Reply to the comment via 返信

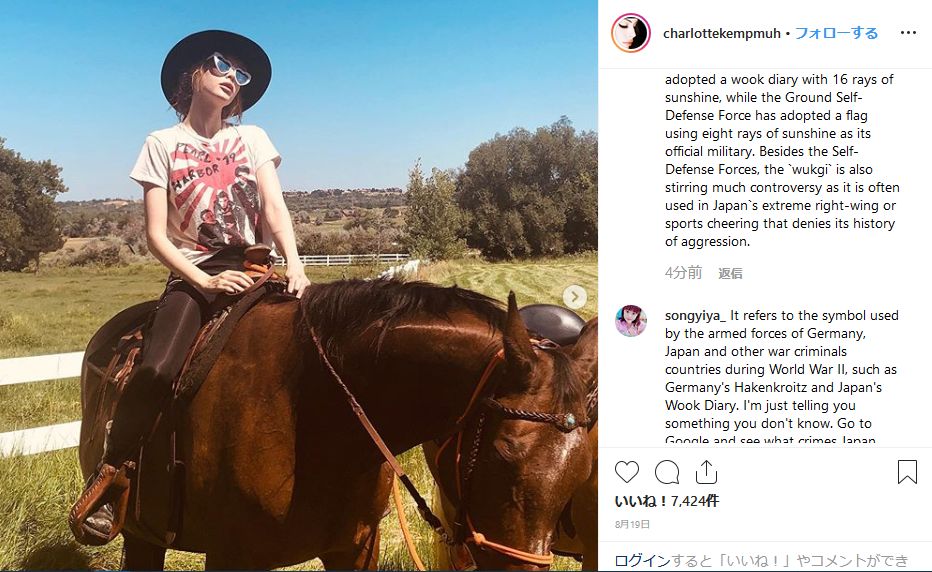pos(730,273)
